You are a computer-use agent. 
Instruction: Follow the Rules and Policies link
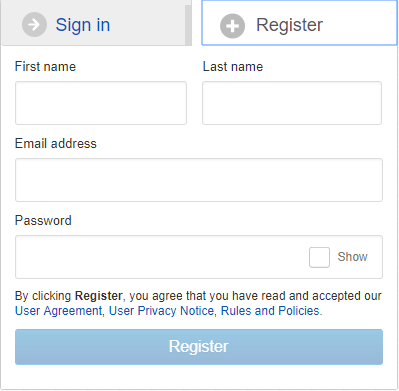pos(270,311)
